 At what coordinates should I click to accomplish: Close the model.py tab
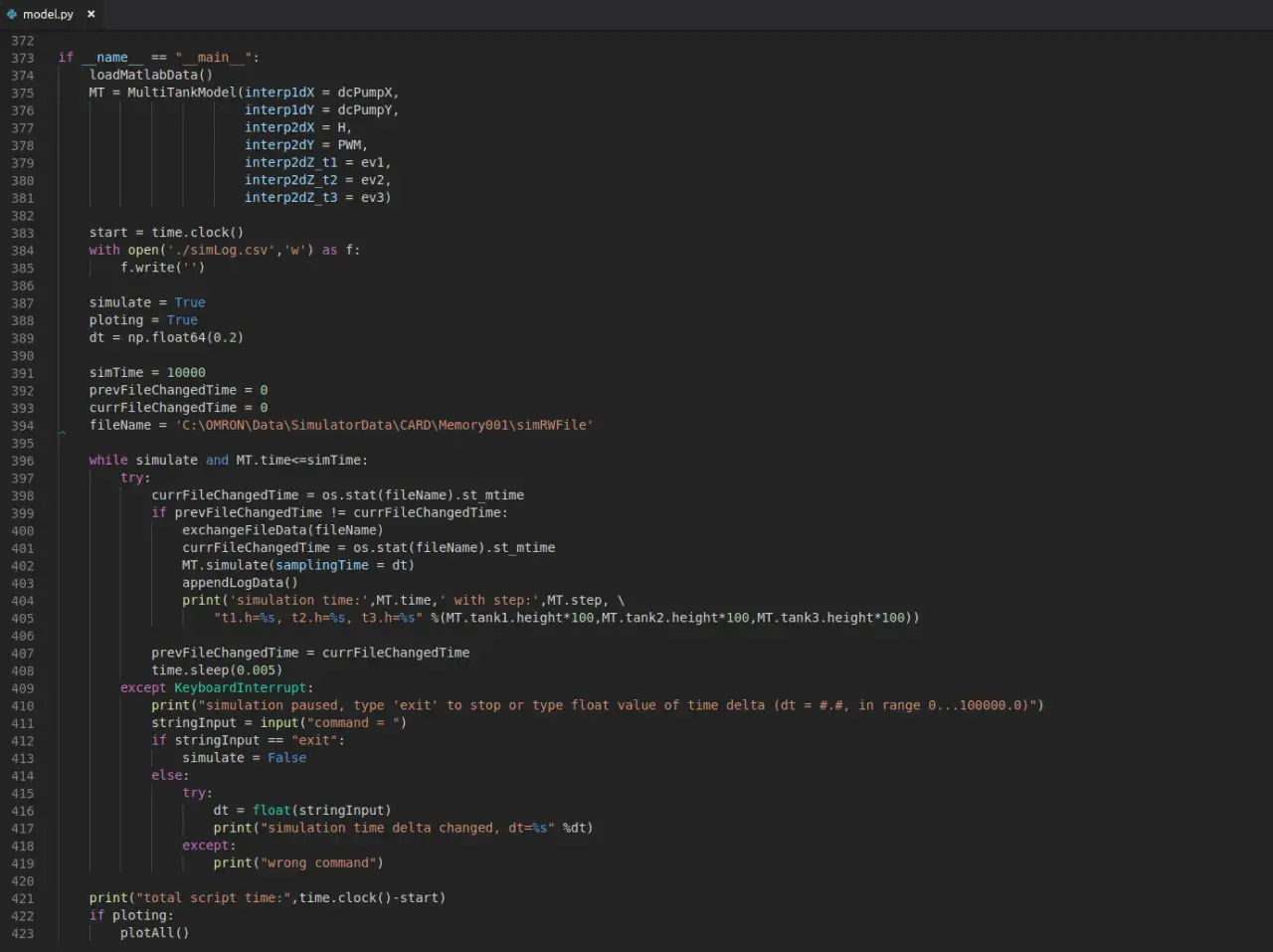point(91,14)
